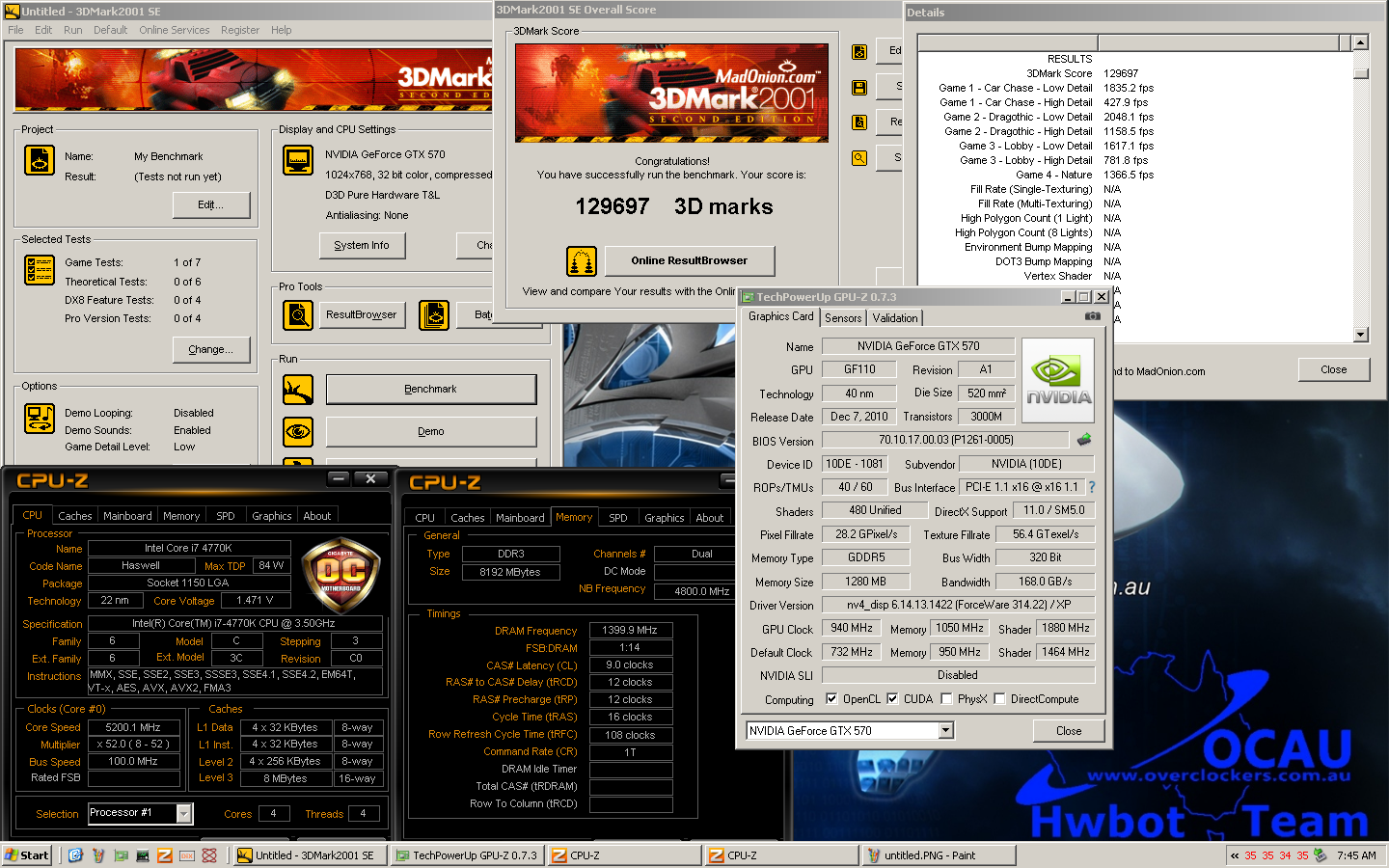Click the BIOS Version field in GPU-Z
The width and height of the screenshot is (1389, 868).
click(945, 440)
